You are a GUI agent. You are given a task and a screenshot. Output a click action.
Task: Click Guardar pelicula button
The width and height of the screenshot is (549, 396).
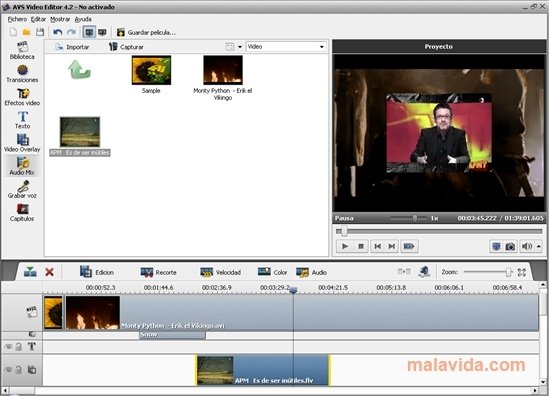(146, 32)
